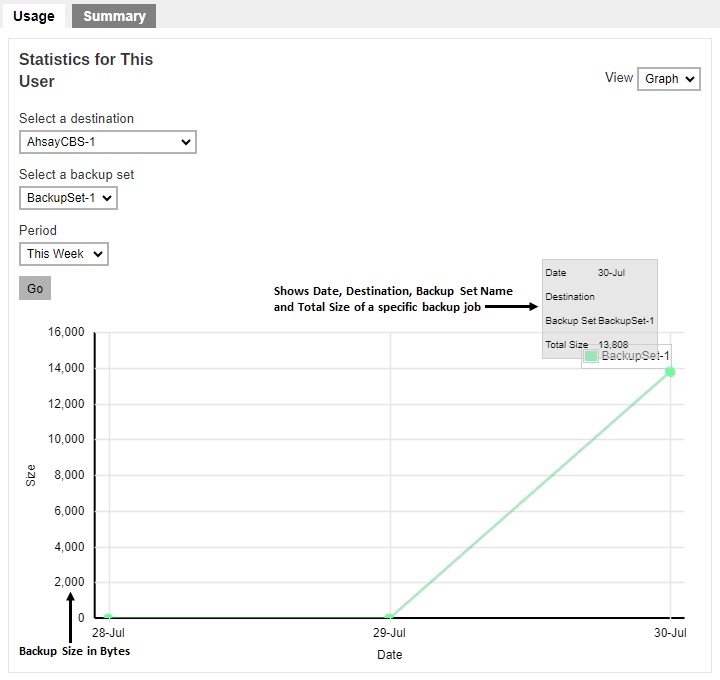Click the 14,000 y-axis value
The image size is (720, 680).
point(66,368)
